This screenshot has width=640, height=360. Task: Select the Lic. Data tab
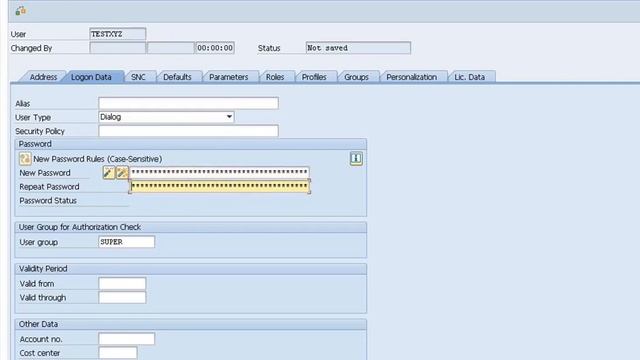tap(470, 77)
